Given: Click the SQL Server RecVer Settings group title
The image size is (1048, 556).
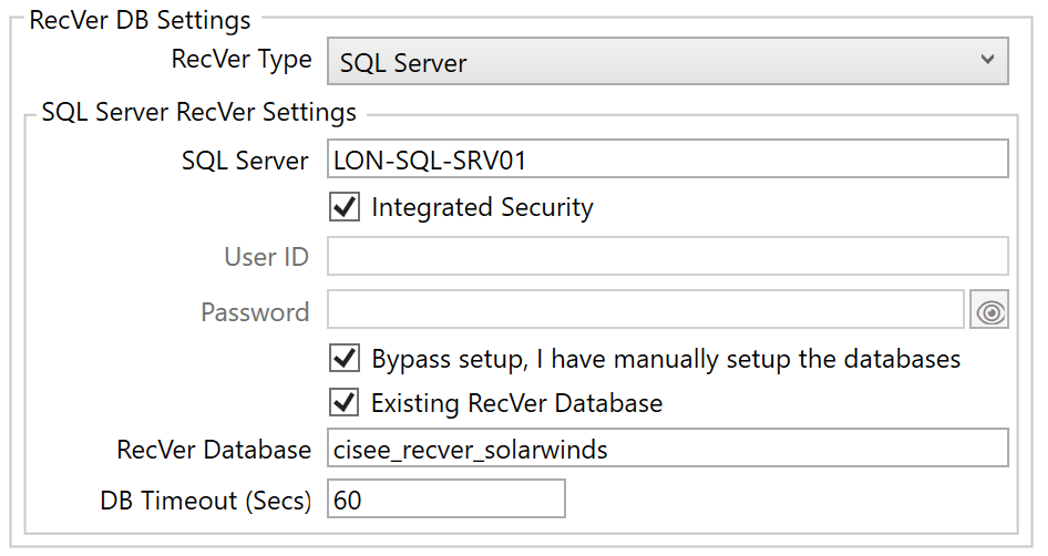Looking at the screenshot, I should pos(199,112).
